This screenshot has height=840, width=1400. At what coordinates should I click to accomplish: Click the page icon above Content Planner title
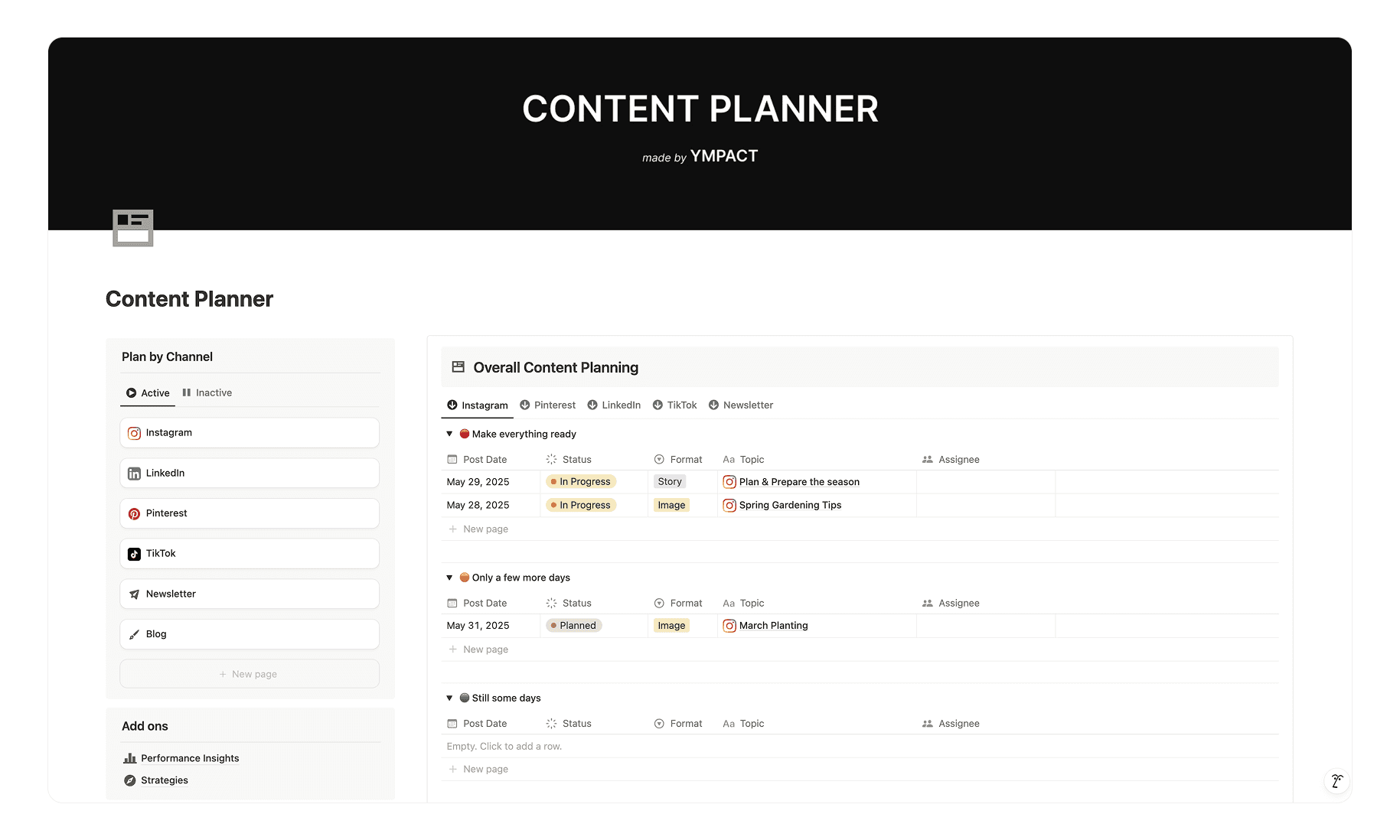coord(133,228)
